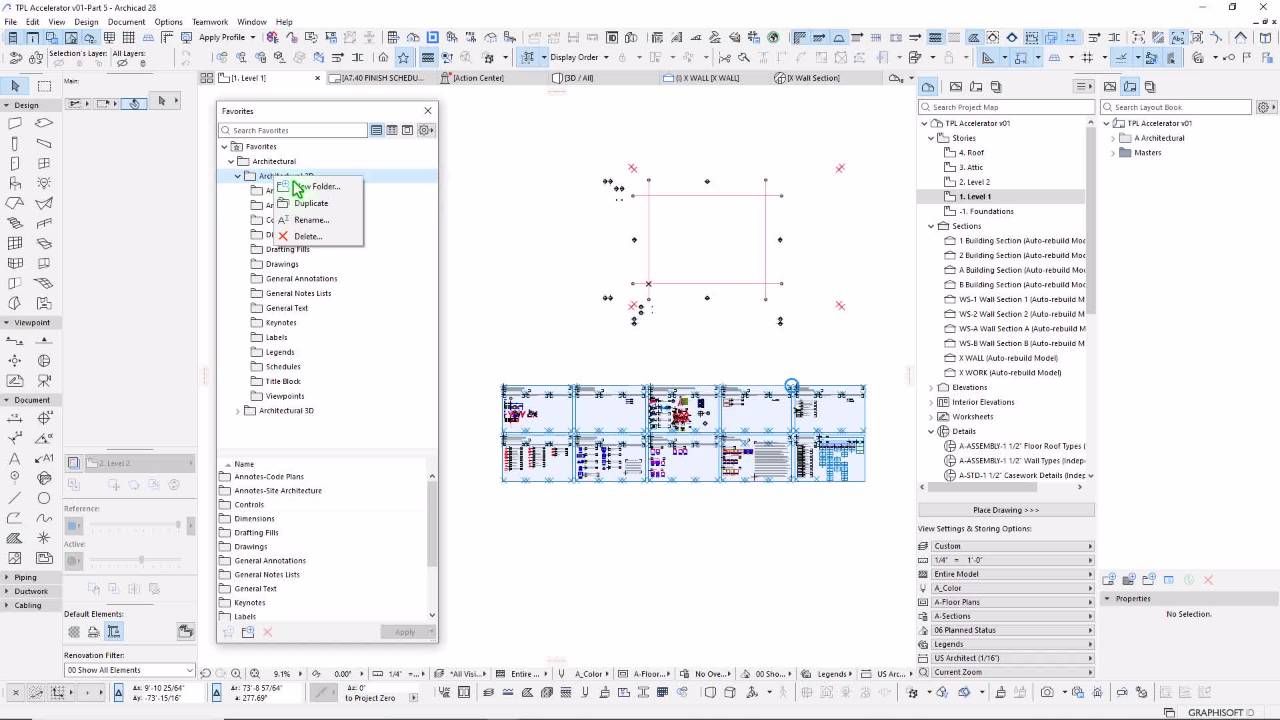The height and width of the screenshot is (720, 1280).
Task: Select the Curtain Wall tool
Action: 15,243
